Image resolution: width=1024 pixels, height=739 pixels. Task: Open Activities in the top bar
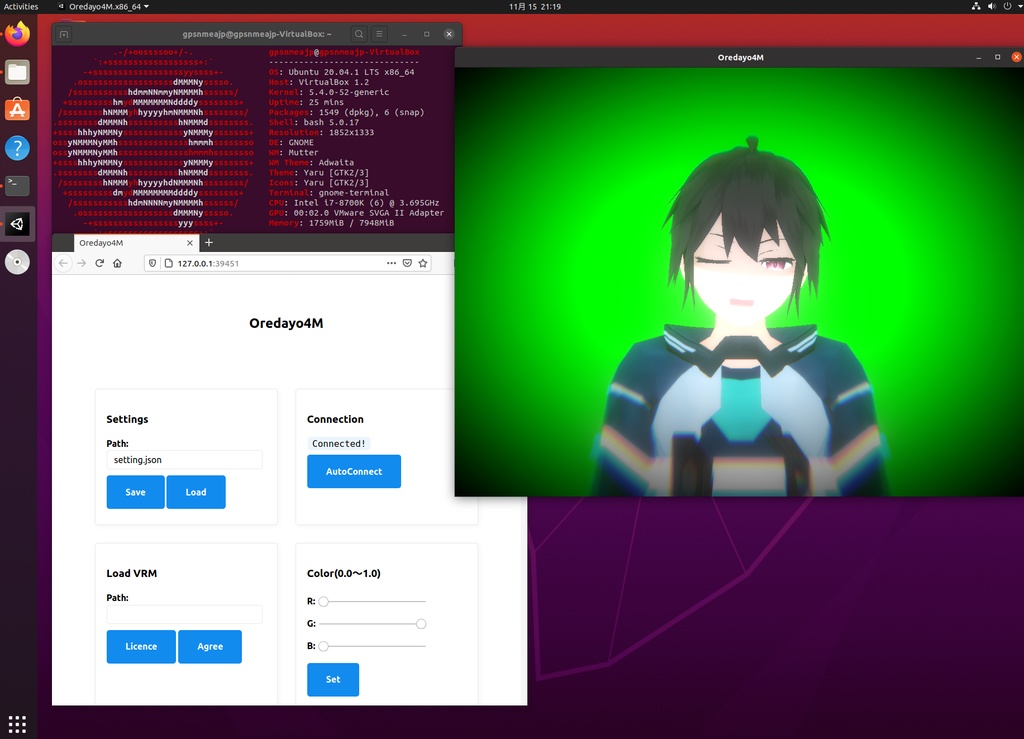[x=20, y=5]
